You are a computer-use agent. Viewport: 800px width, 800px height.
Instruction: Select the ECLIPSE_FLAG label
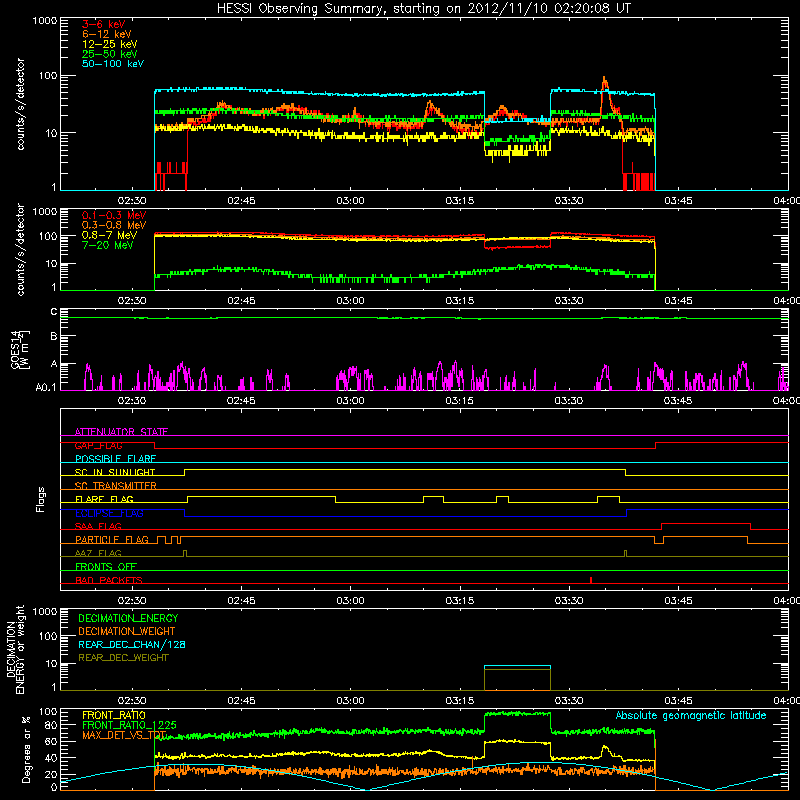(x=109, y=513)
